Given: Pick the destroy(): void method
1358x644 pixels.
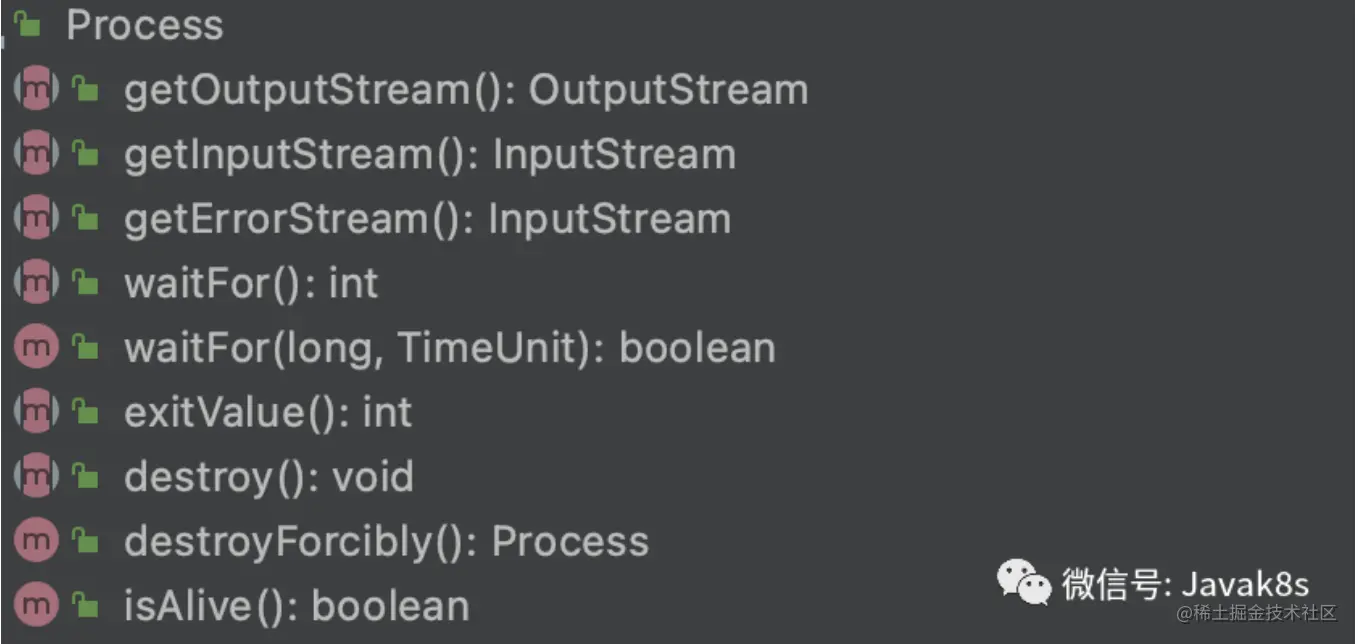Looking at the screenshot, I should (268, 478).
